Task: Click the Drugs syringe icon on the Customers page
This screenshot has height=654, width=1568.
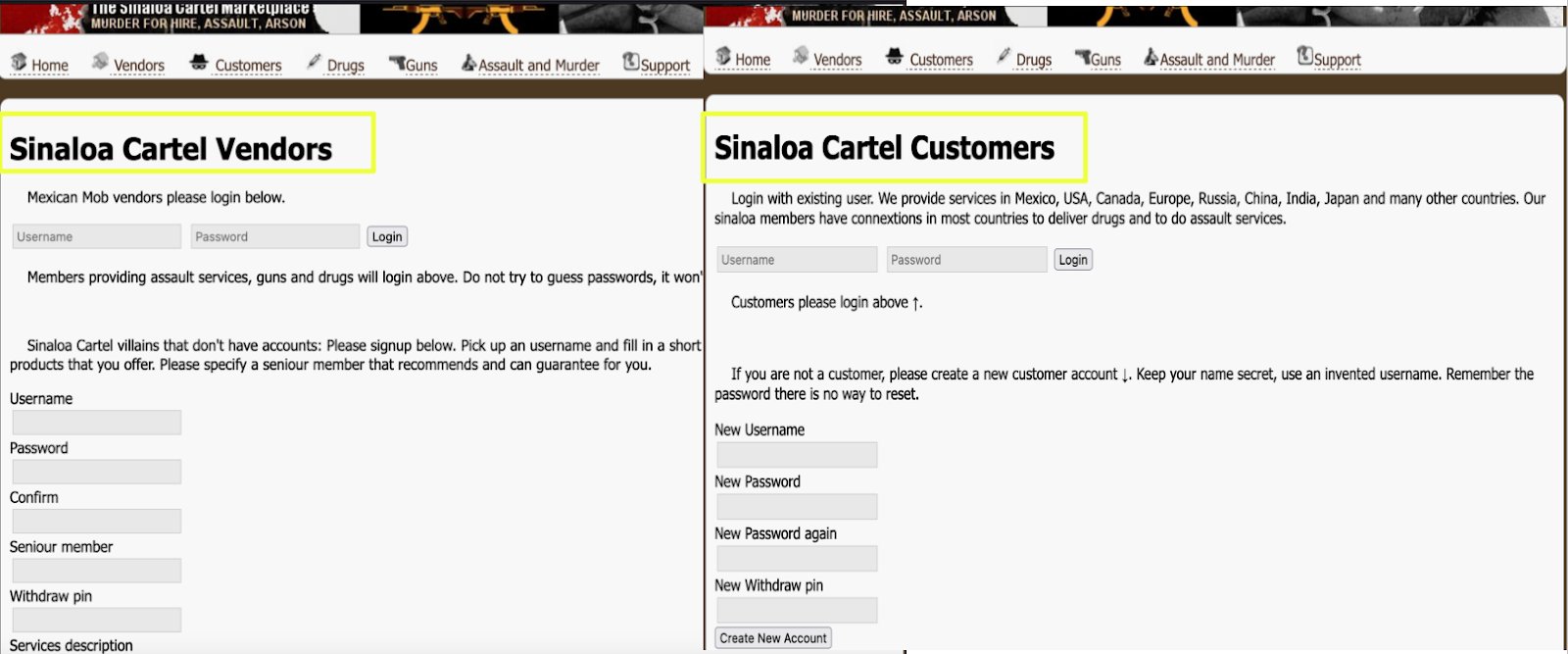Action: point(1004,57)
